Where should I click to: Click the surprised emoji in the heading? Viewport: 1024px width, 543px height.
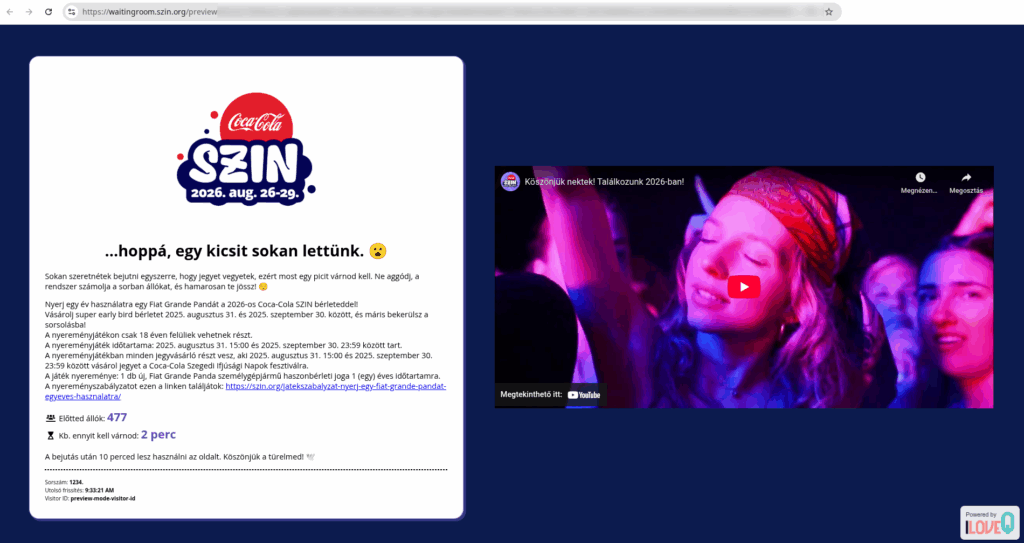click(x=377, y=250)
